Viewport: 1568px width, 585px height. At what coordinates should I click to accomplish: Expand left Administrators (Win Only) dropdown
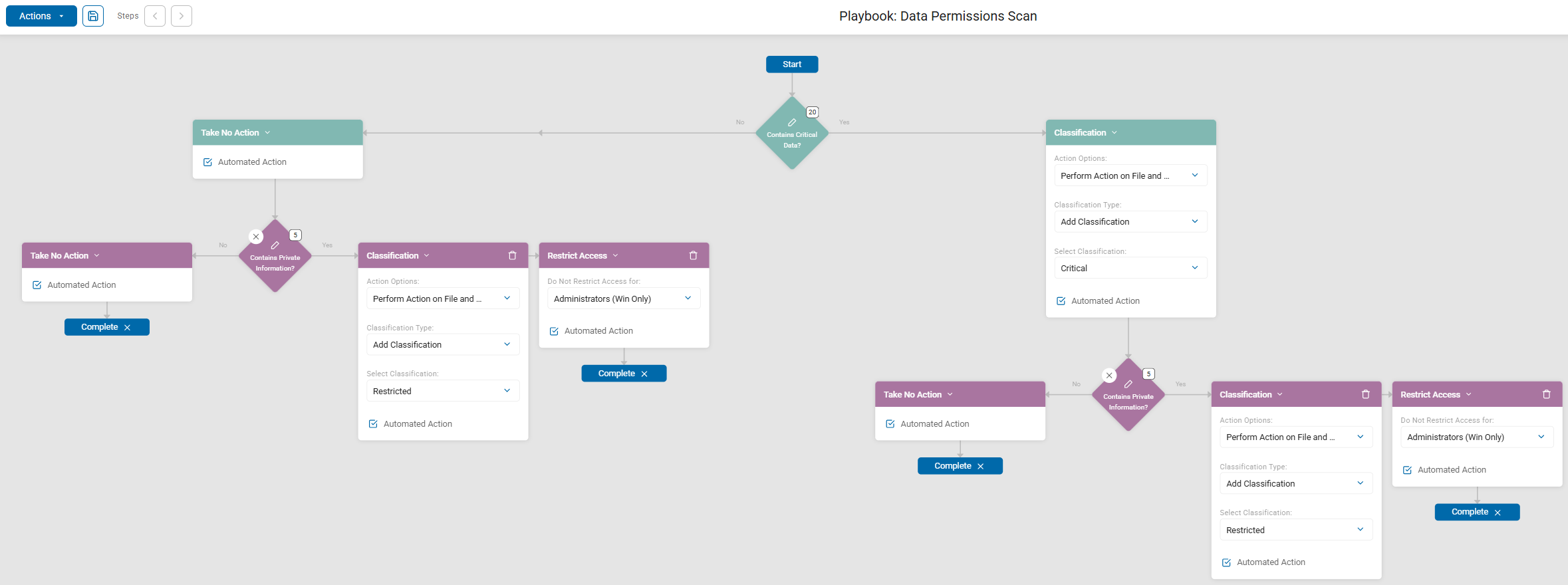[623, 298]
